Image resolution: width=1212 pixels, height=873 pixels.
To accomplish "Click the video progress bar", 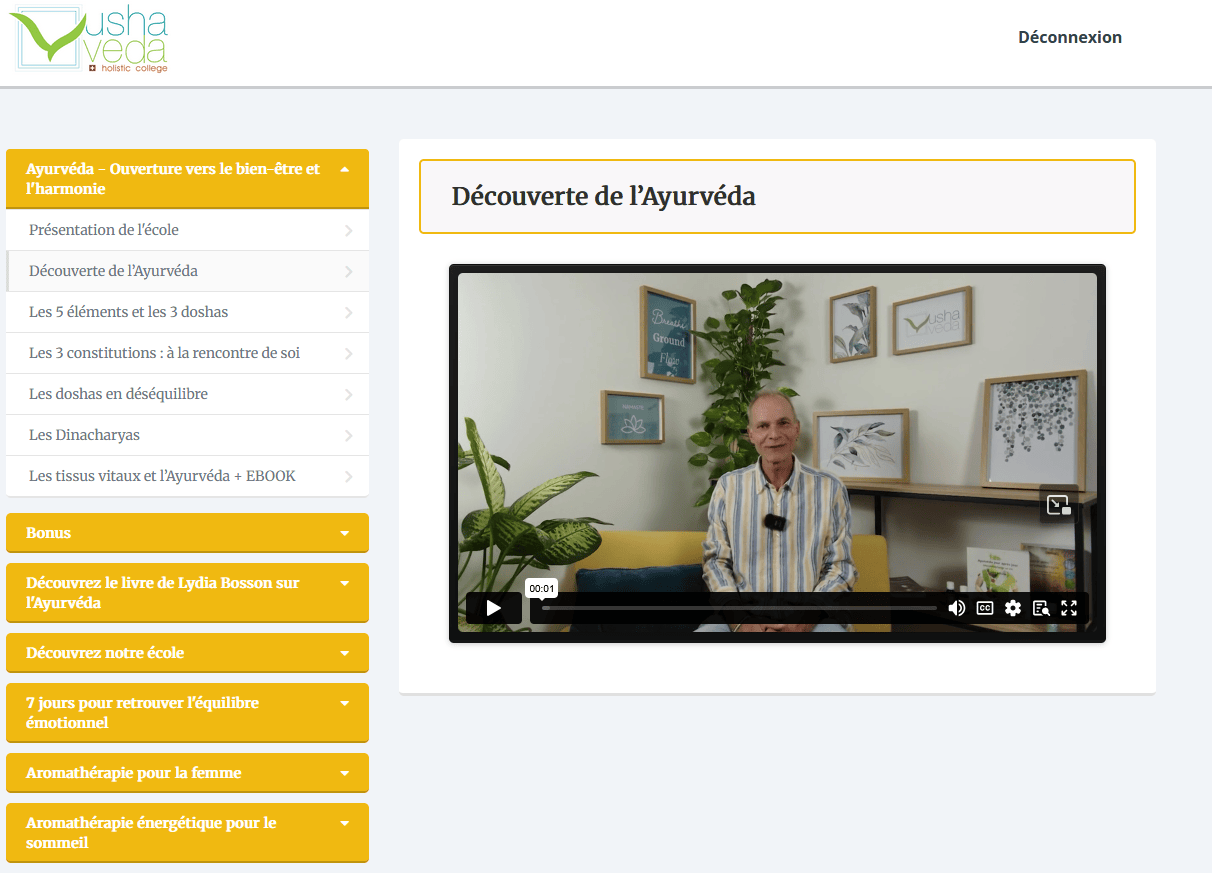I will click(740, 608).
